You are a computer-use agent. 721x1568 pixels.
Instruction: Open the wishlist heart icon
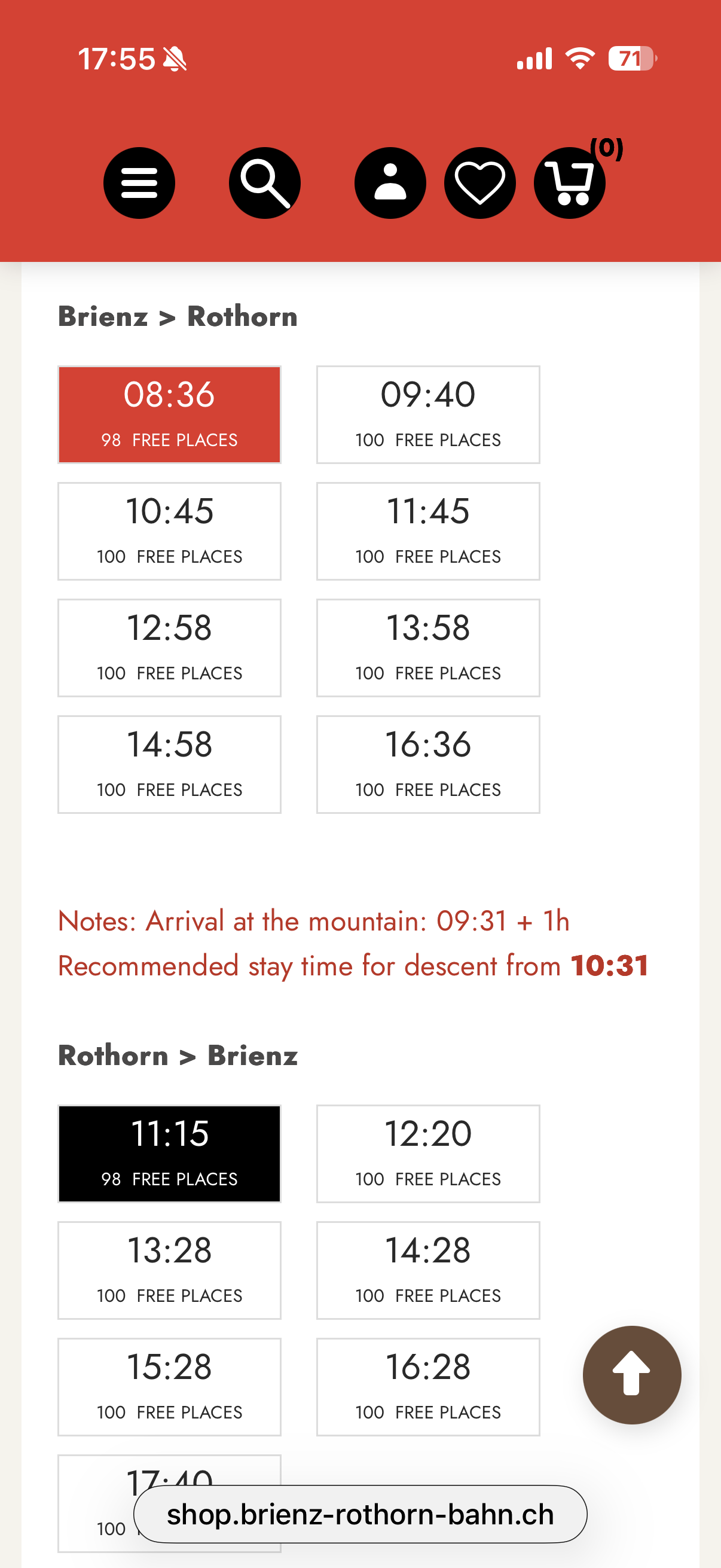pyautogui.click(x=479, y=182)
